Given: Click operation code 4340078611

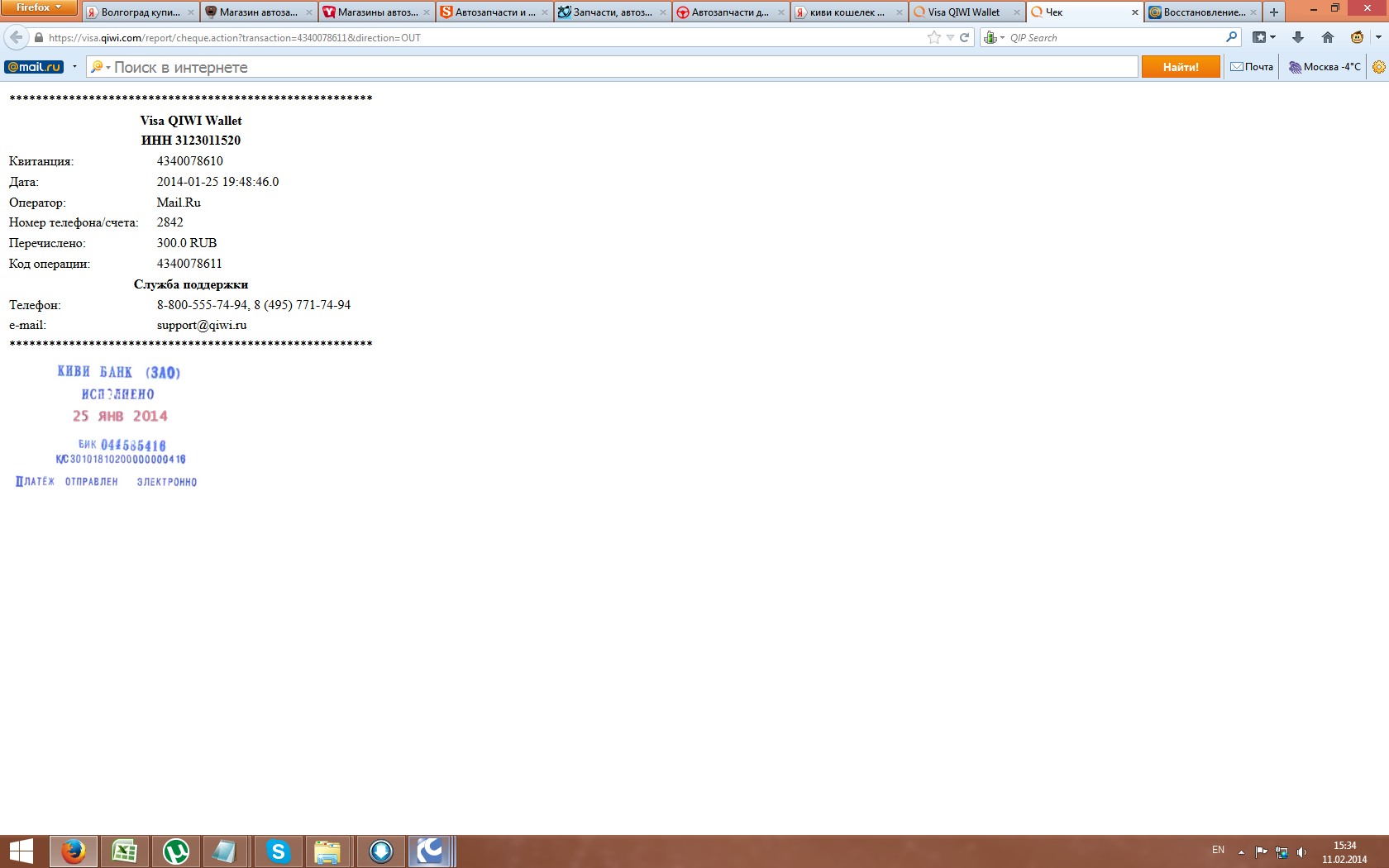Looking at the screenshot, I should coord(189,264).
